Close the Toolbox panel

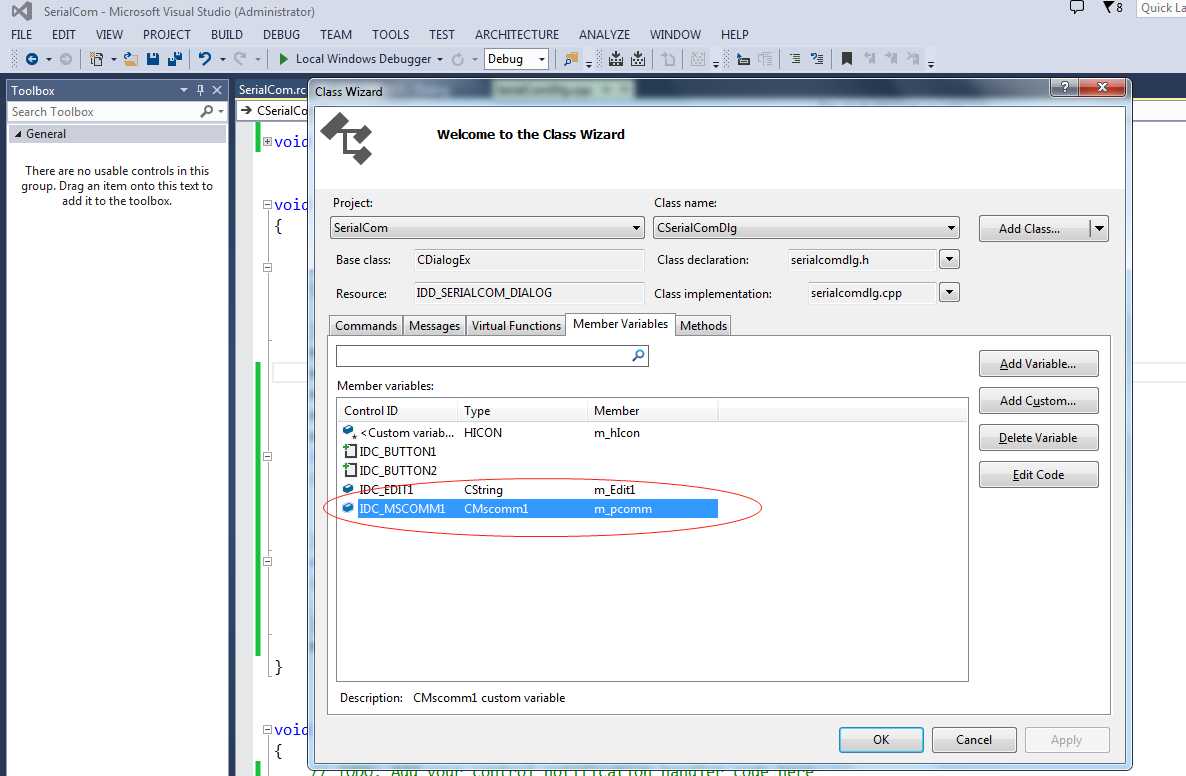217,90
